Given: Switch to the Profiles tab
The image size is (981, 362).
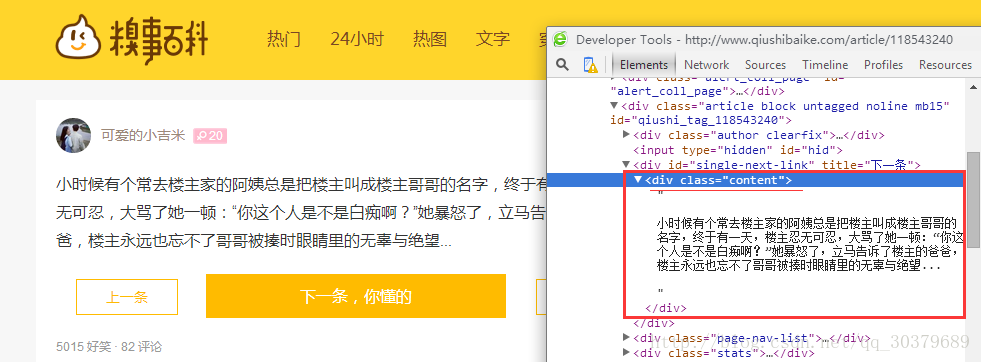Looking at the screenshot, I should 883,65.
